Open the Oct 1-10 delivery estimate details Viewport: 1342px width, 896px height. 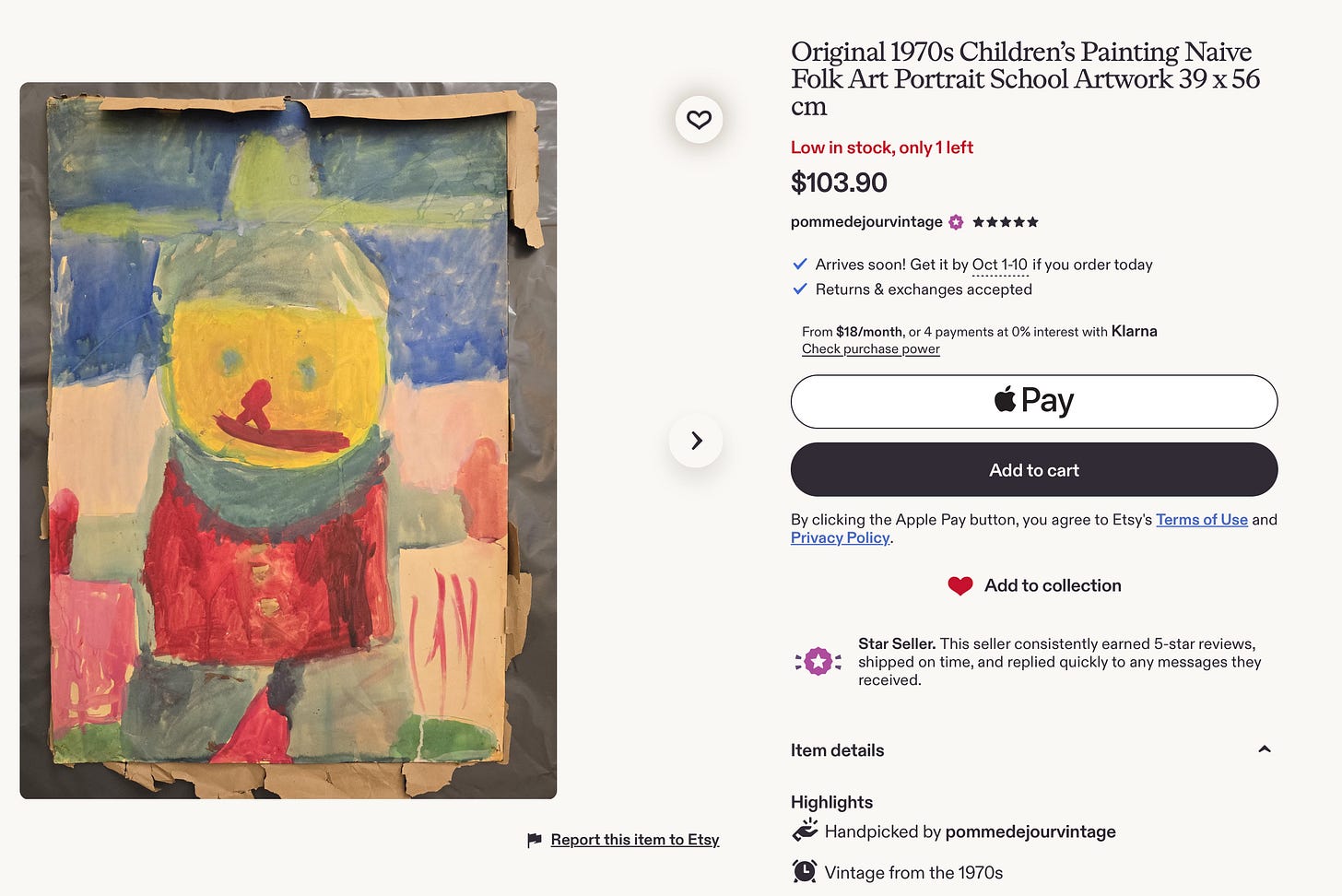tap(999, 265)
